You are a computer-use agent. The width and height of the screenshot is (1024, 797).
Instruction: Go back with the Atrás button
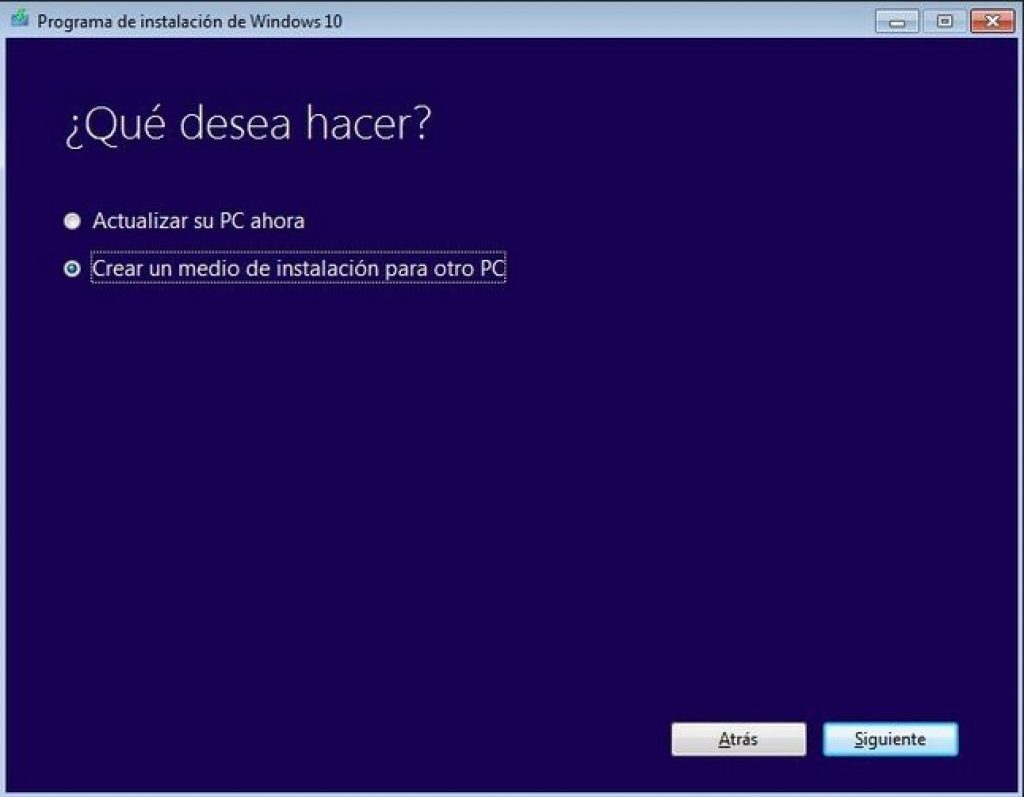point(739,739)
